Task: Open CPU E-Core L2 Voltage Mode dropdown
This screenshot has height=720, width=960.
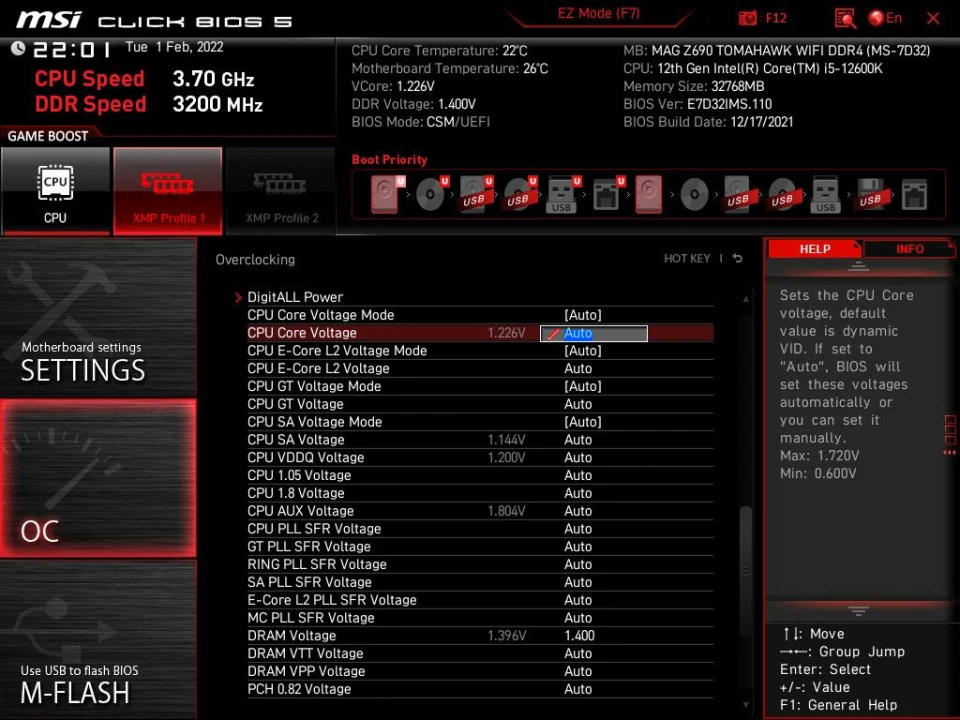Action: point(583,350)
